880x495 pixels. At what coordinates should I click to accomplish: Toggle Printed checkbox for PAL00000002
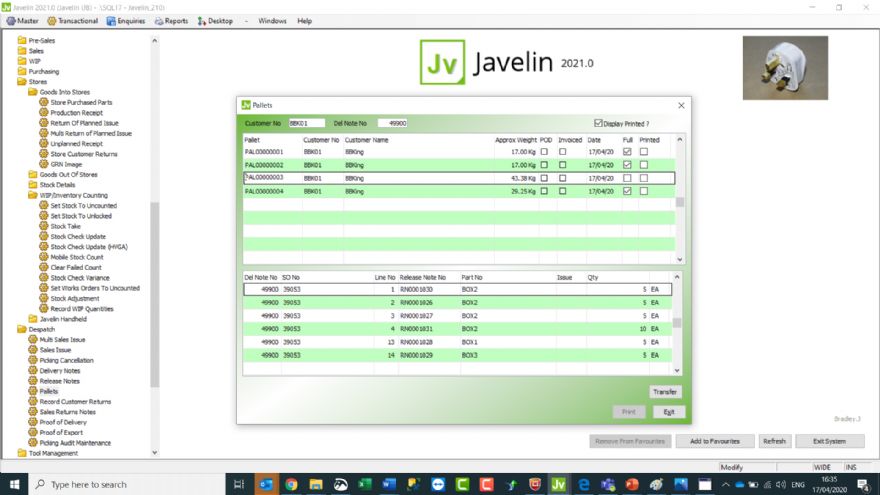644,165
